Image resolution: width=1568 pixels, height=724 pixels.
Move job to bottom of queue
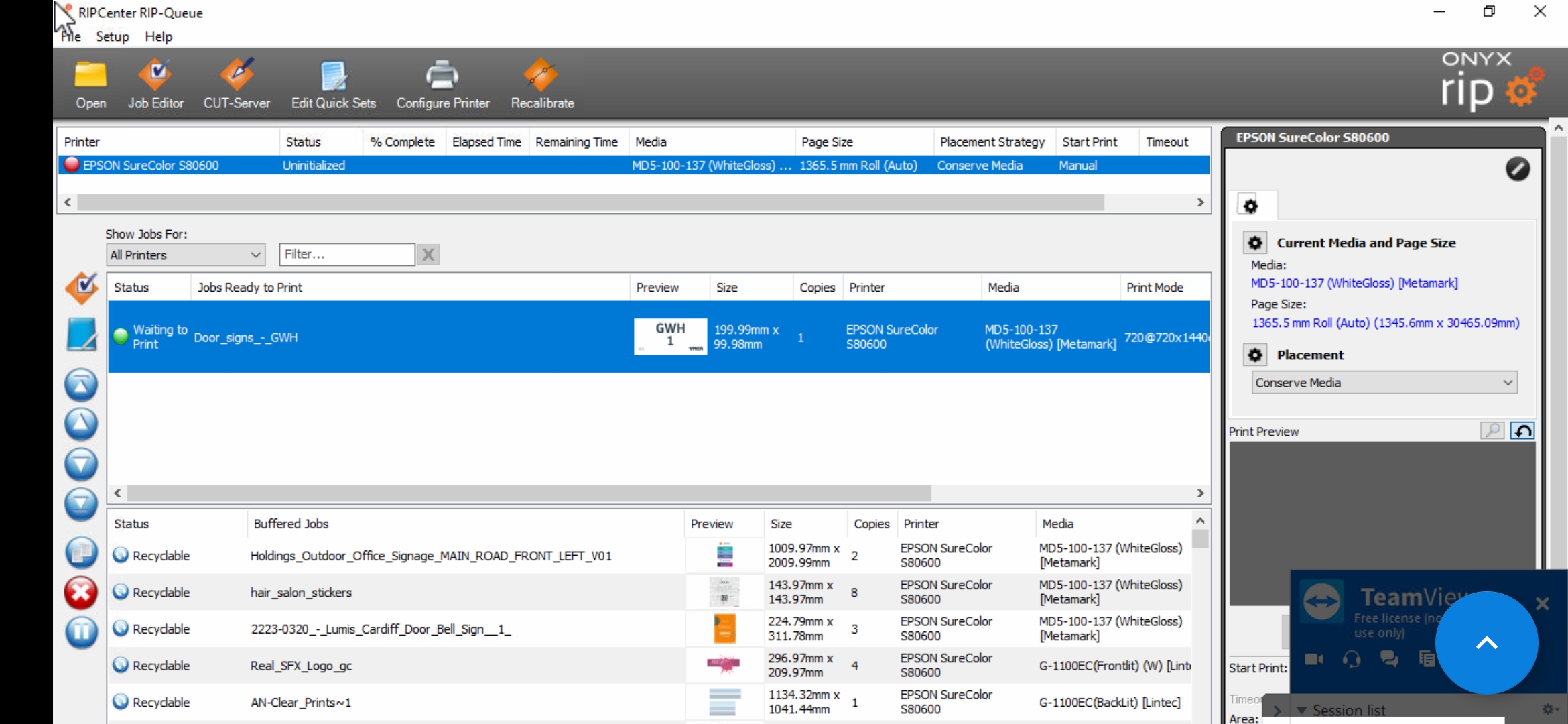click(81, 503)
